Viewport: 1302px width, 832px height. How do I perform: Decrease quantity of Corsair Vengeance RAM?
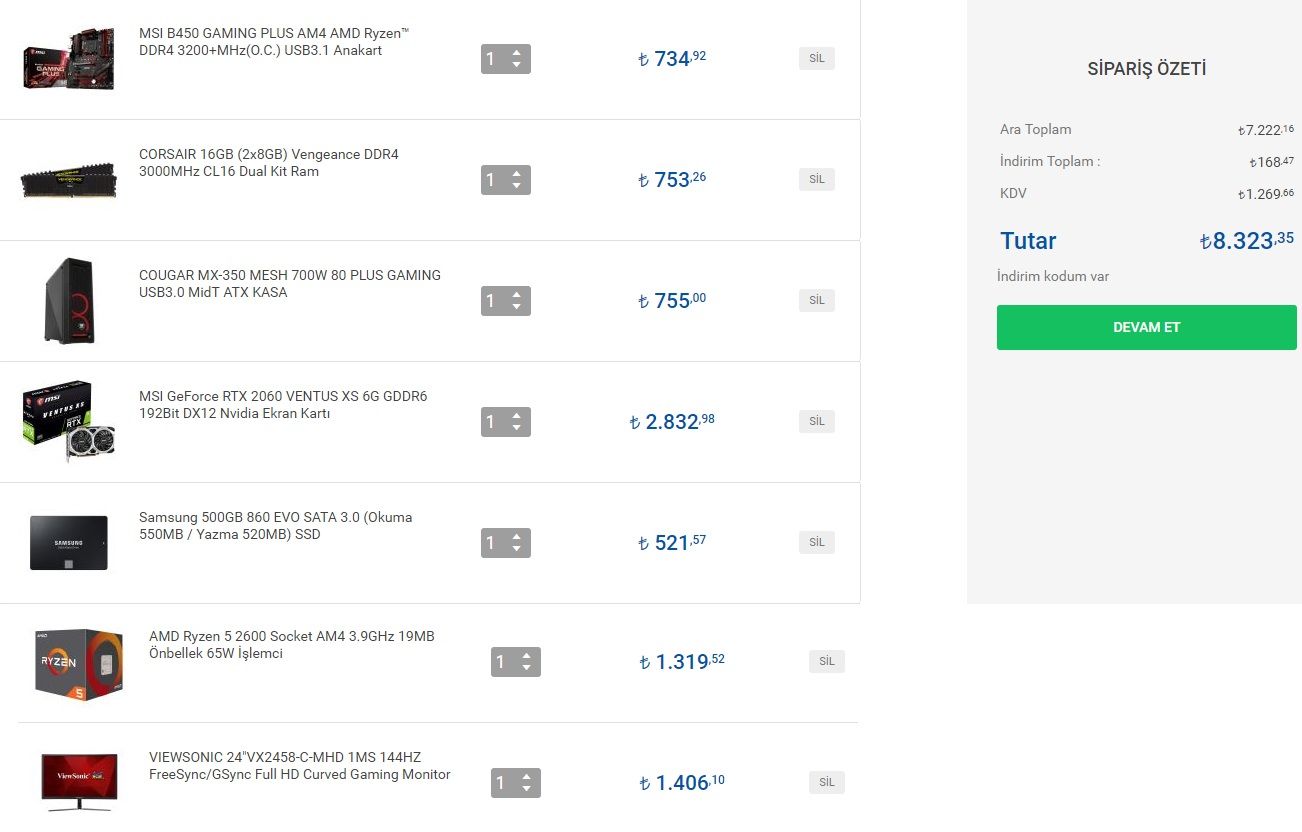[516, 187]
